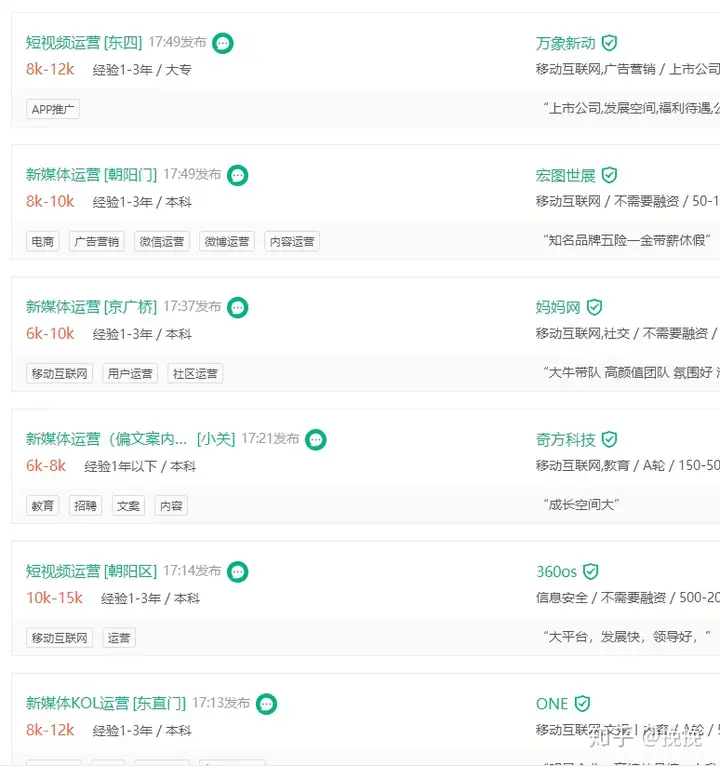Open chat icon for 新媒体运营 [京广桥] job
Viewport: 720px width, 766px height.
pos(238,308)
